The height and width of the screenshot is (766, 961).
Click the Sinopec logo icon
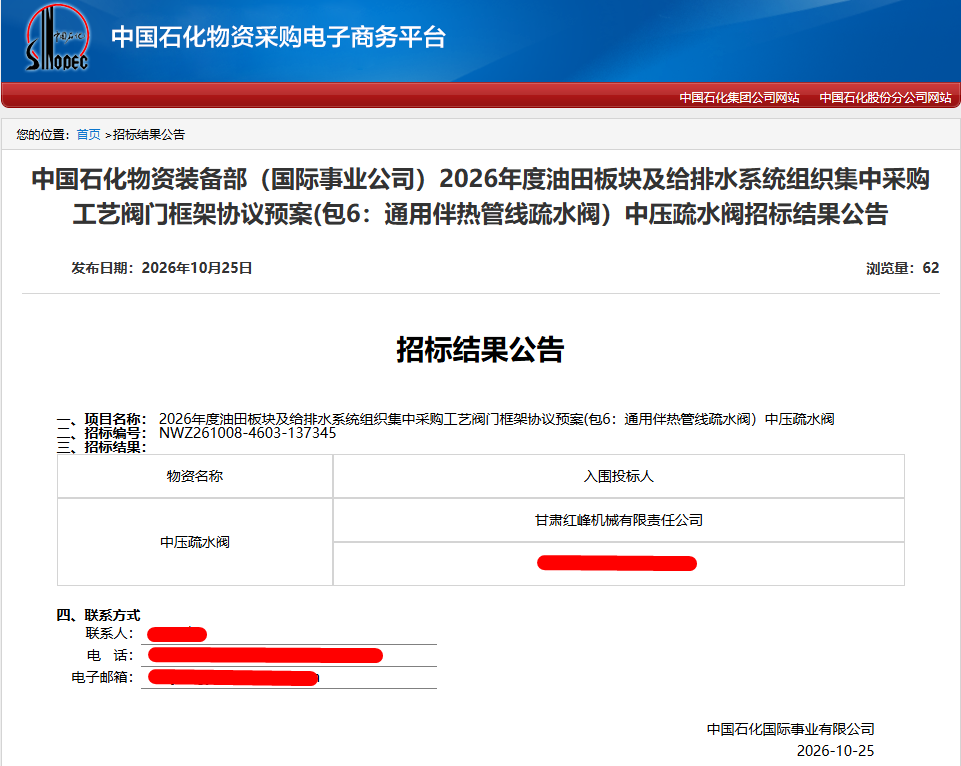point(57,37)
